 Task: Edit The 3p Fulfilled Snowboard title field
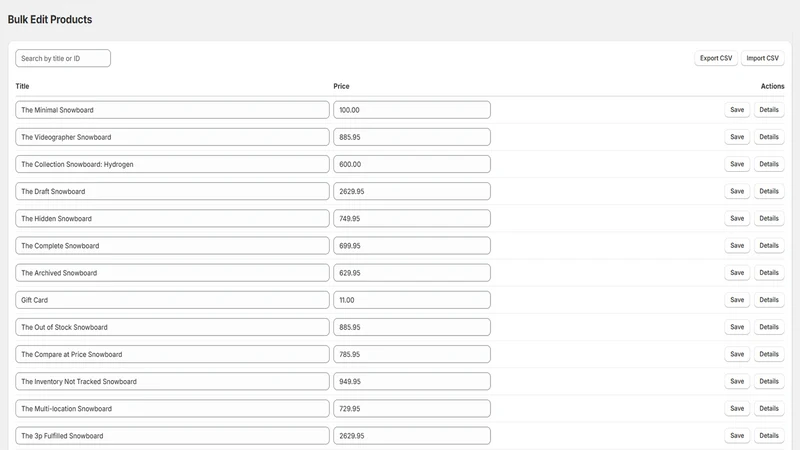point(172,436)
